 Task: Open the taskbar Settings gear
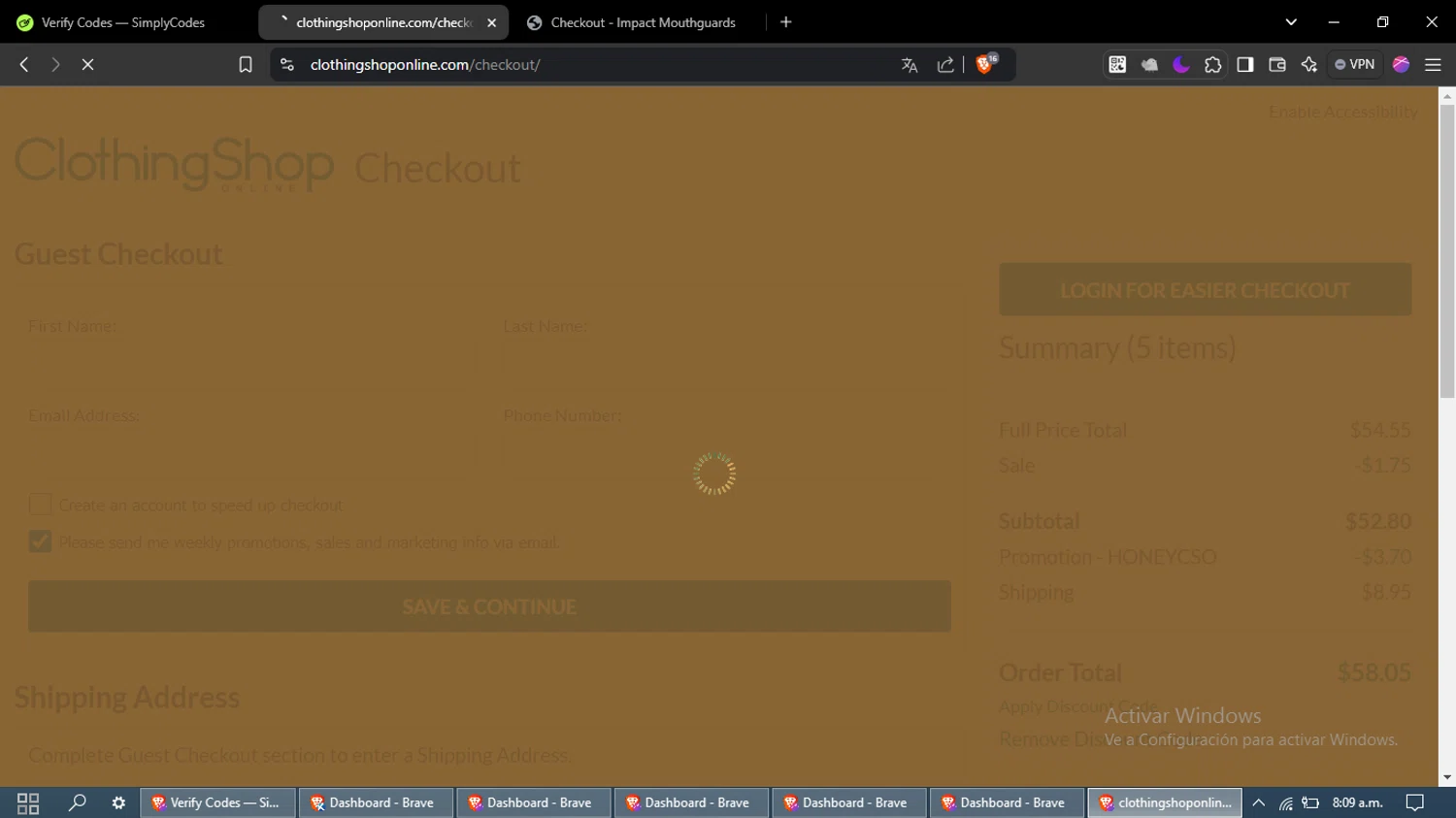coord(118,802)
